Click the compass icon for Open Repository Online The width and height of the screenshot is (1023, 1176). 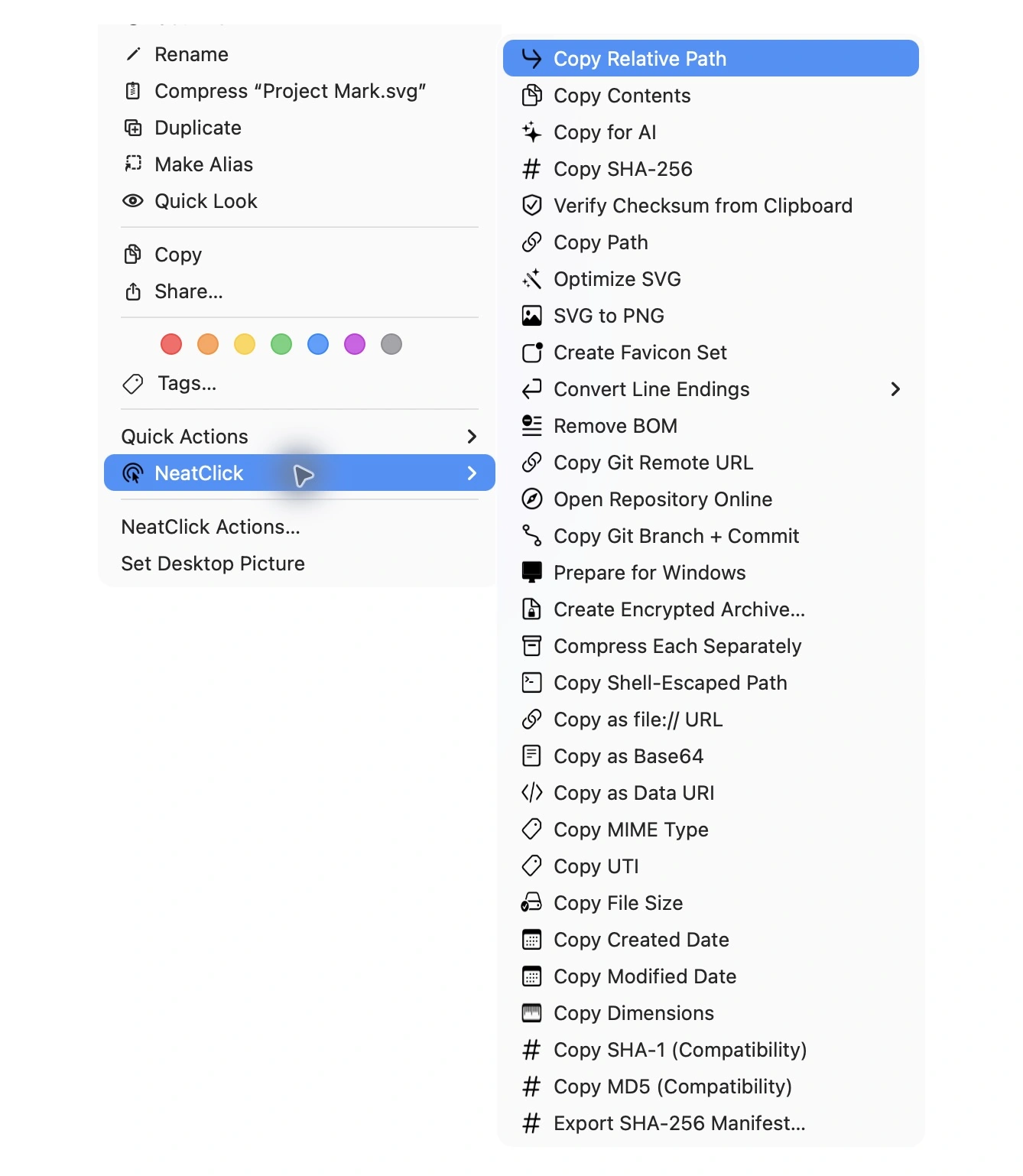click(531, 499)
